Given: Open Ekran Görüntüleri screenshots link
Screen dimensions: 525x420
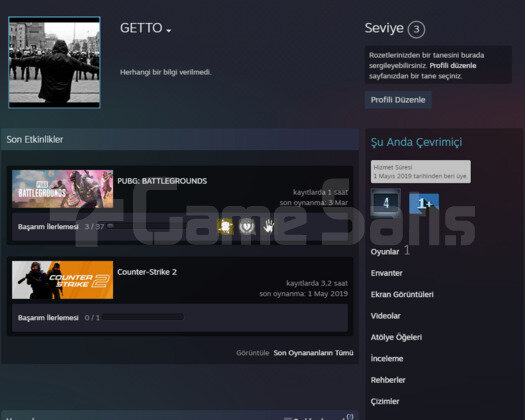Looking at the screenshot, I should [402, 295].
